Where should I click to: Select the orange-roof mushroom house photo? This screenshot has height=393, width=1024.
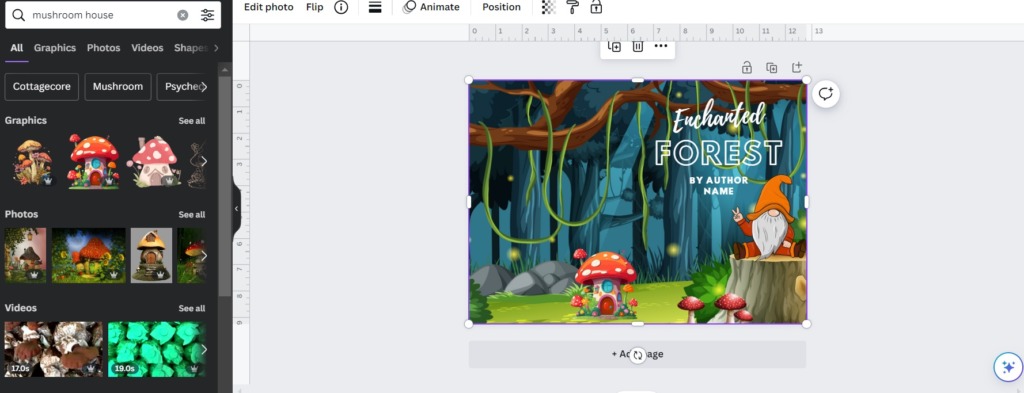89,255
